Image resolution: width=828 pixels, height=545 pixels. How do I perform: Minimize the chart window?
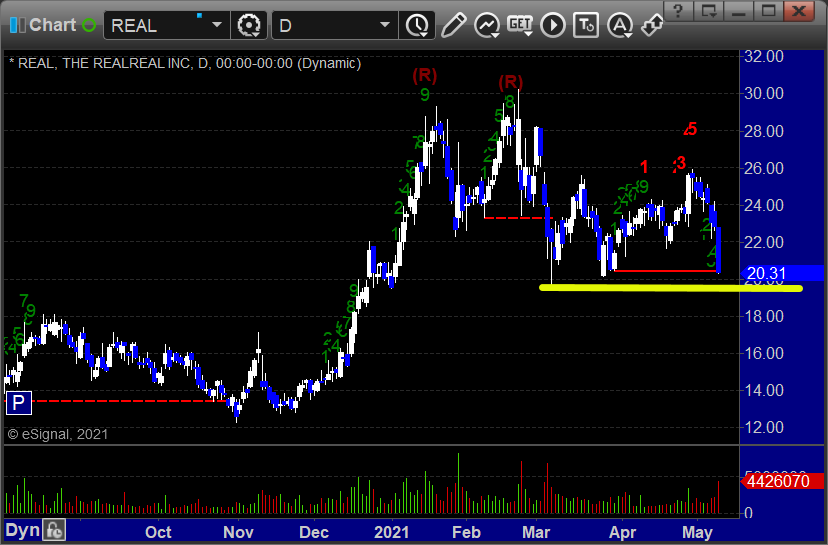click(x=738, y=11)
